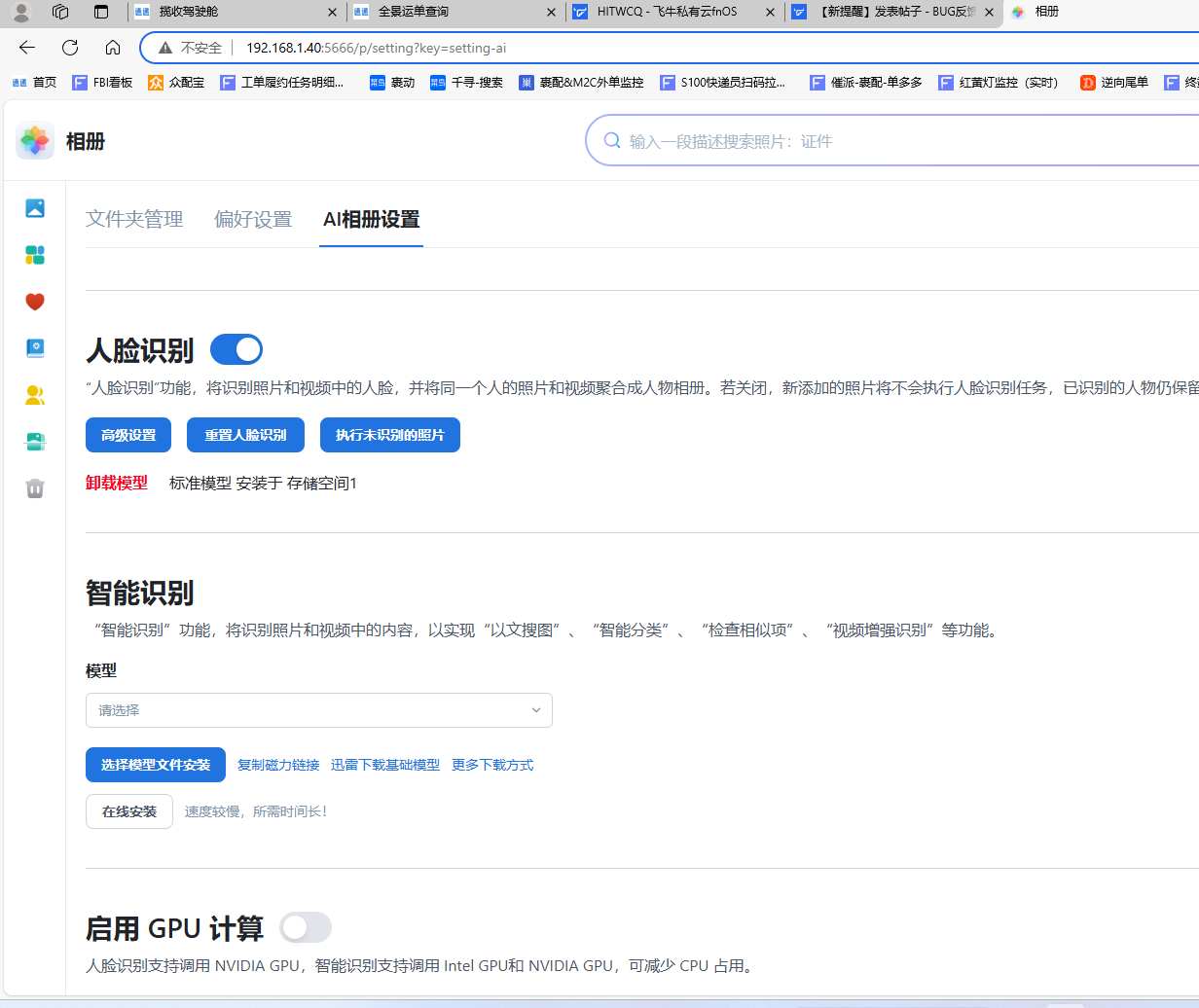Click the 不安全 warning icon
The image size is (1199, 1008).
(165, 48)
